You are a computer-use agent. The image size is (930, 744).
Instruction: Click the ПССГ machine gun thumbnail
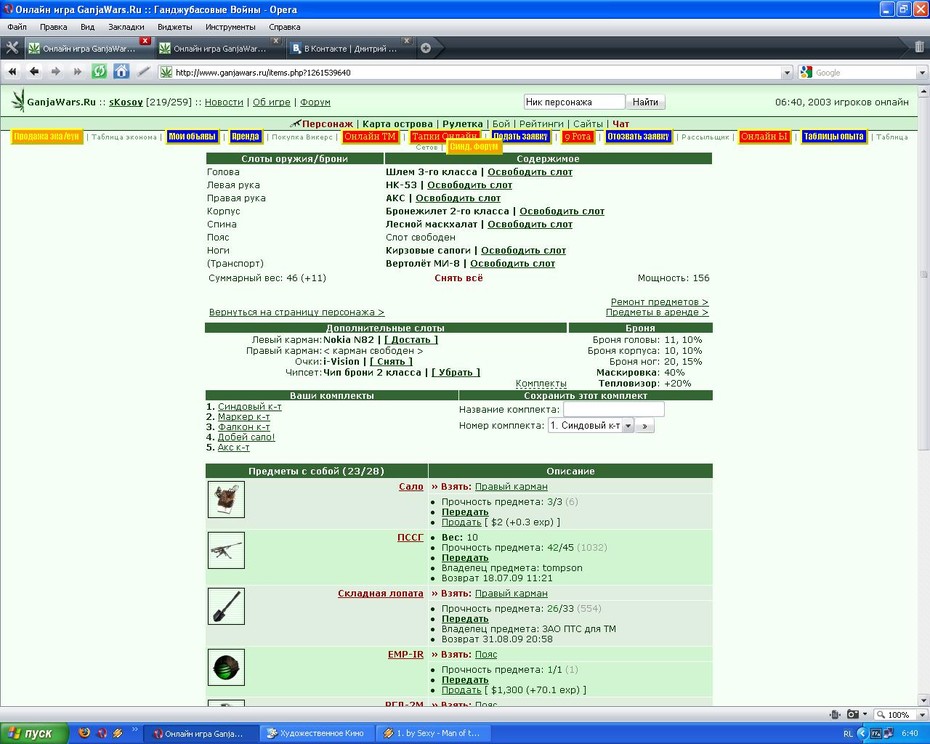[x=226, y=551]
